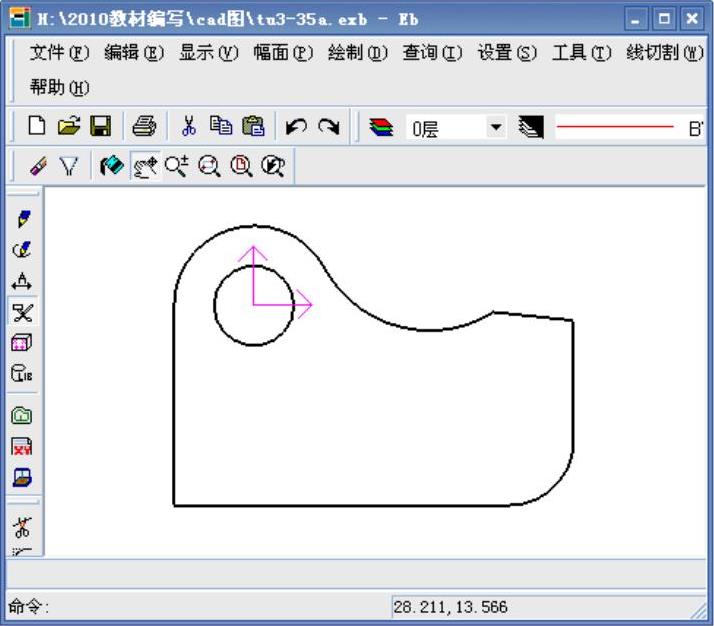The height and width of the screenshot is (626, 714).
Task: Click the Print icon
Action: 145,126
